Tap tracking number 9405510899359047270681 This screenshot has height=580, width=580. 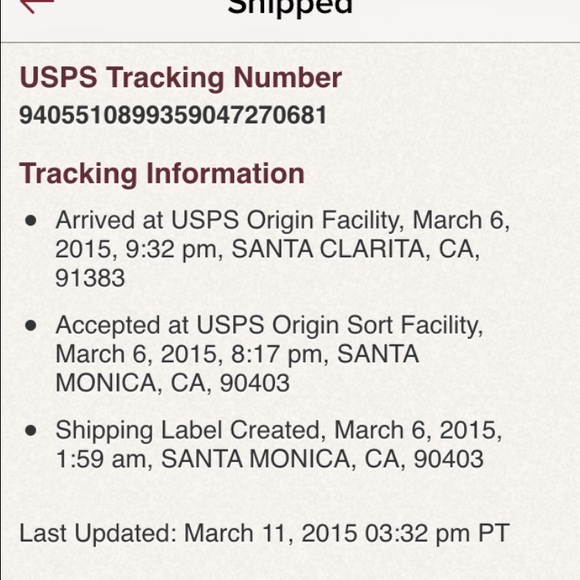tap(173, 115)
